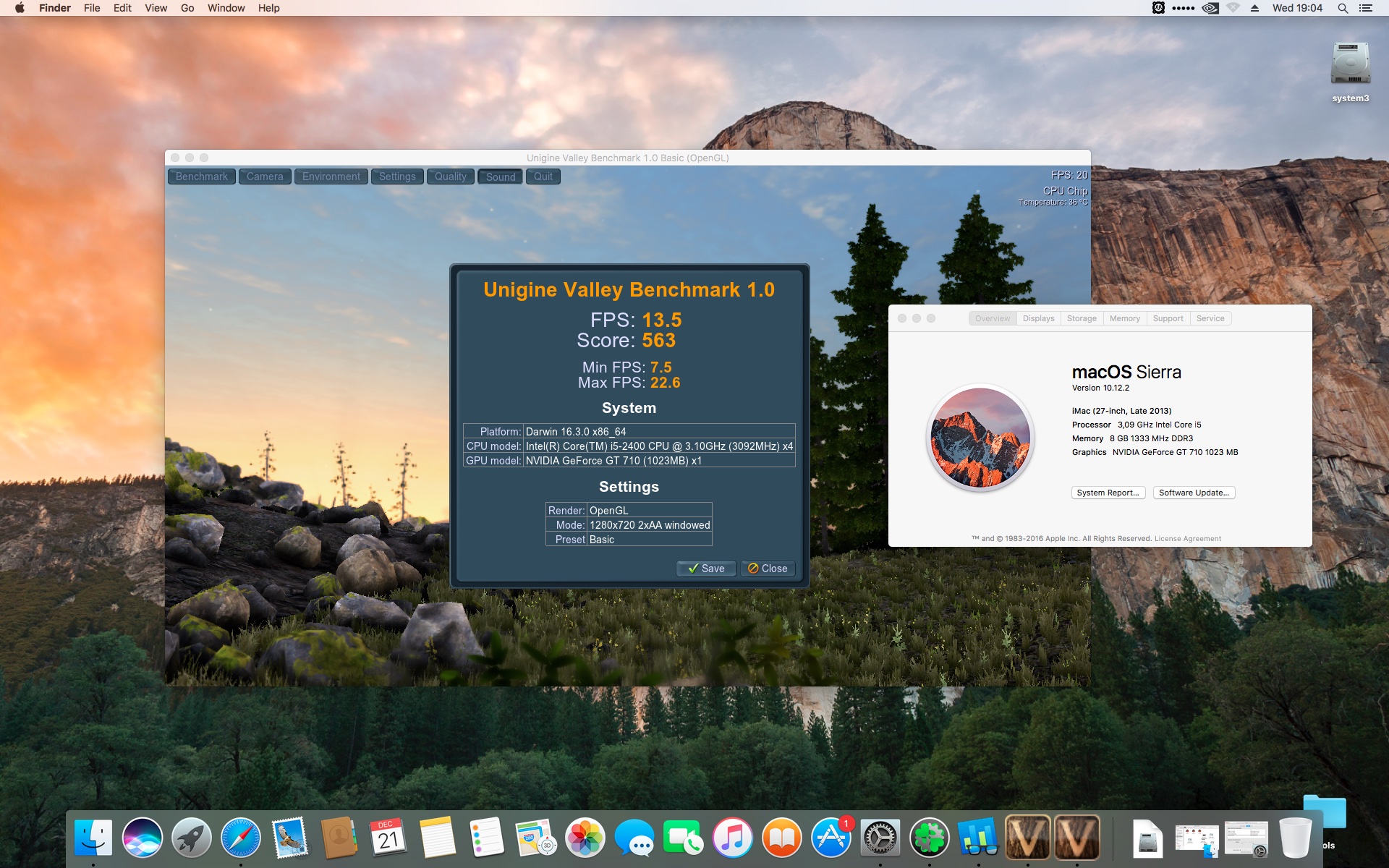The image size is (1389, 868).
Task: Launch Siri from the dock
Action: coord(143,838)
